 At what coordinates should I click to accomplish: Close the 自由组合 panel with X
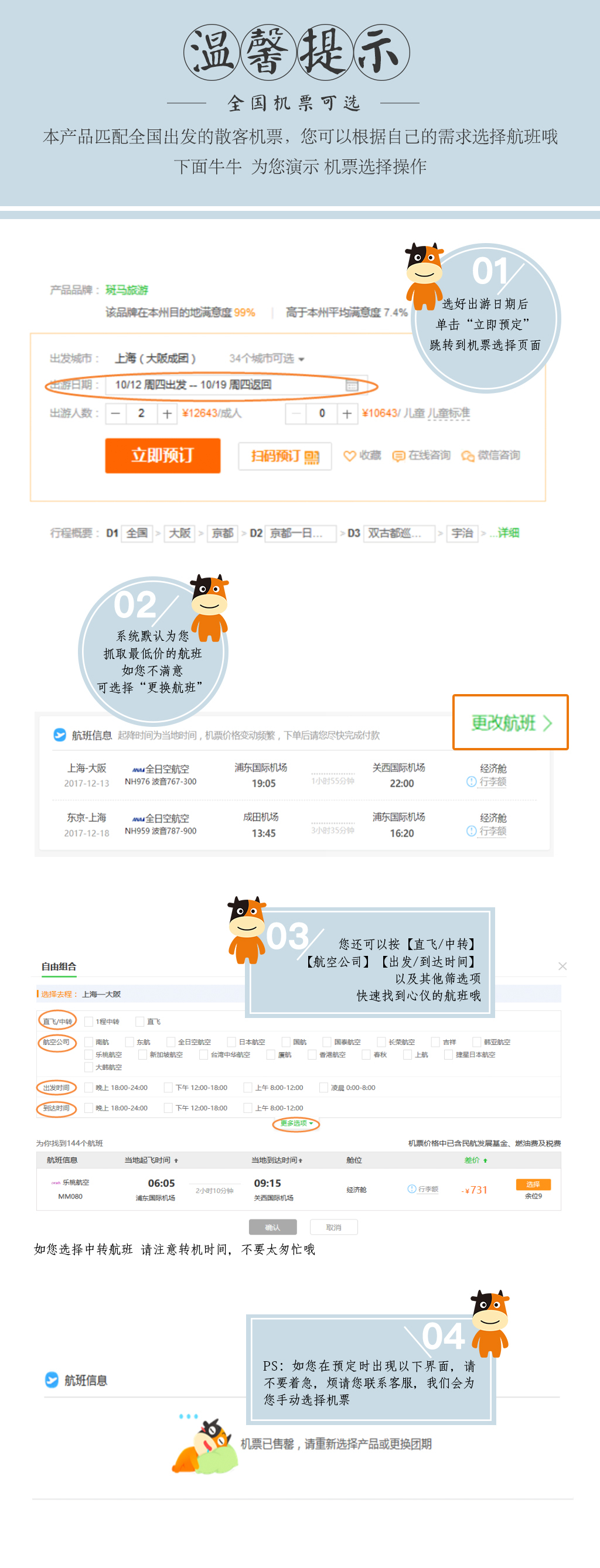tap(562, 966)
